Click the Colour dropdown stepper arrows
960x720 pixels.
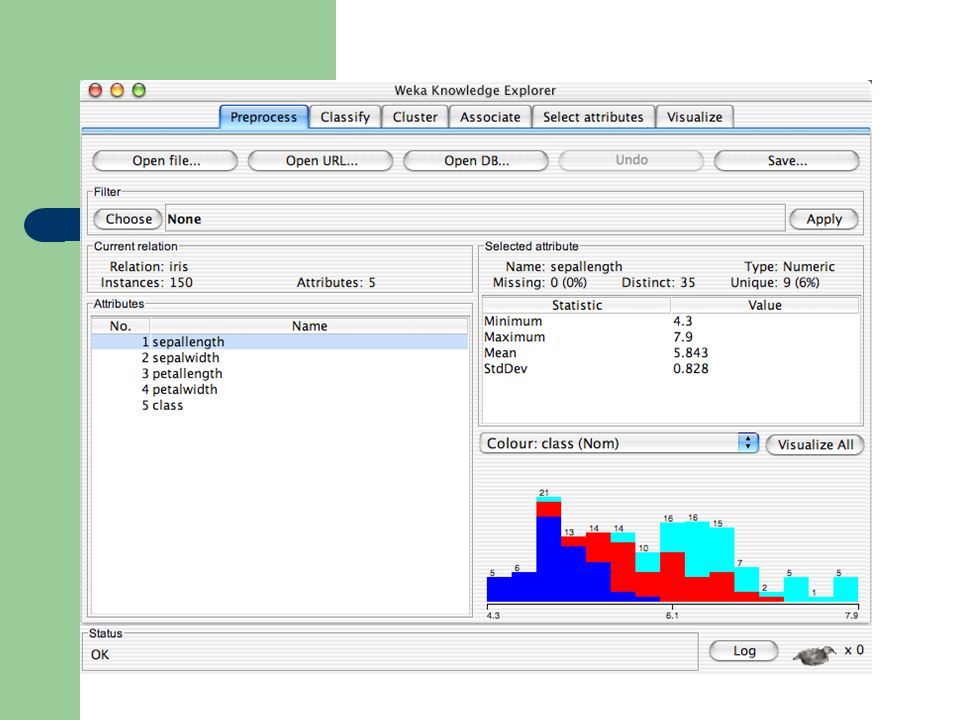[748, 443]
